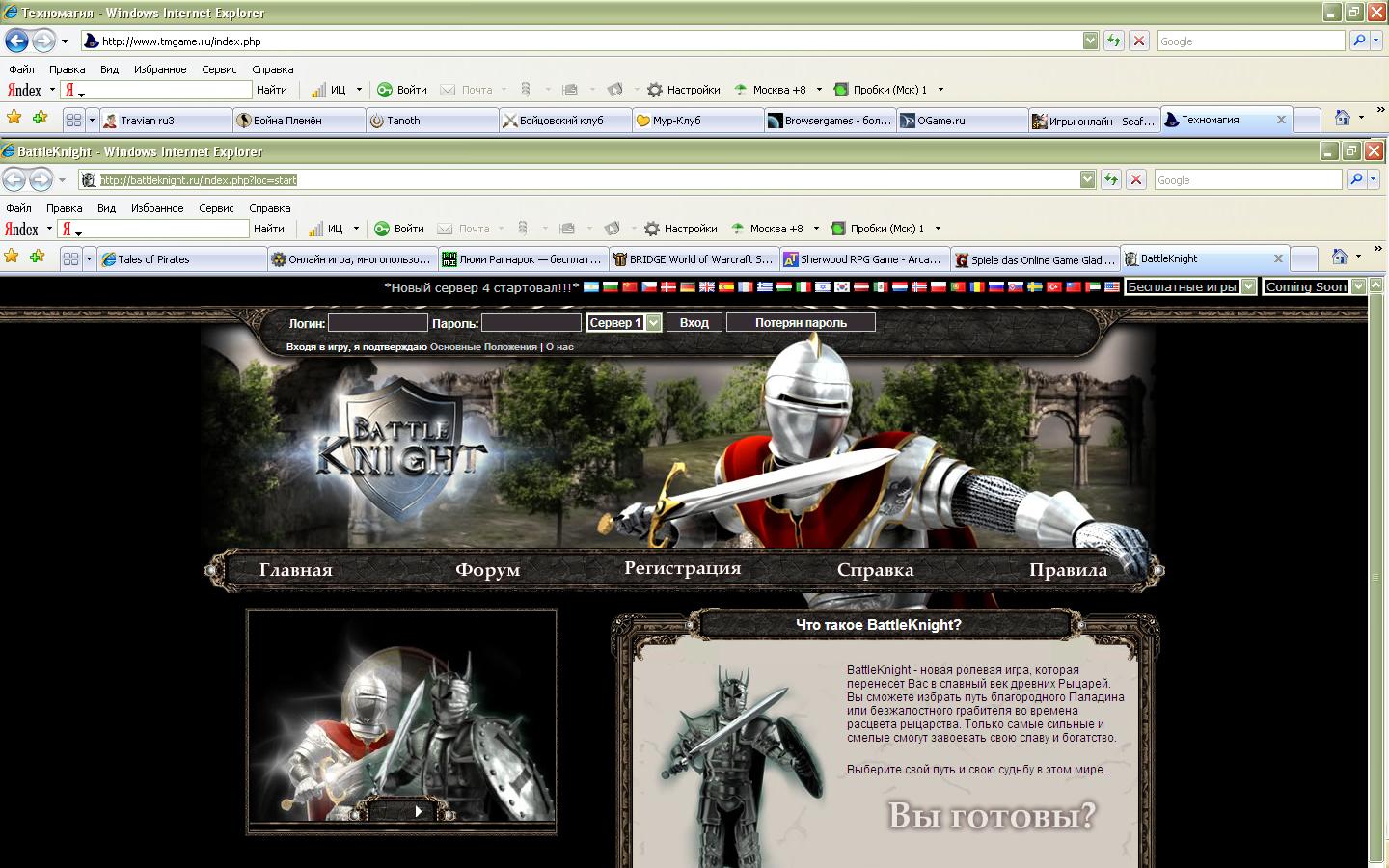Screen dimensions: 1389x868
Task: Click the Вход login button
Action: 694,323
